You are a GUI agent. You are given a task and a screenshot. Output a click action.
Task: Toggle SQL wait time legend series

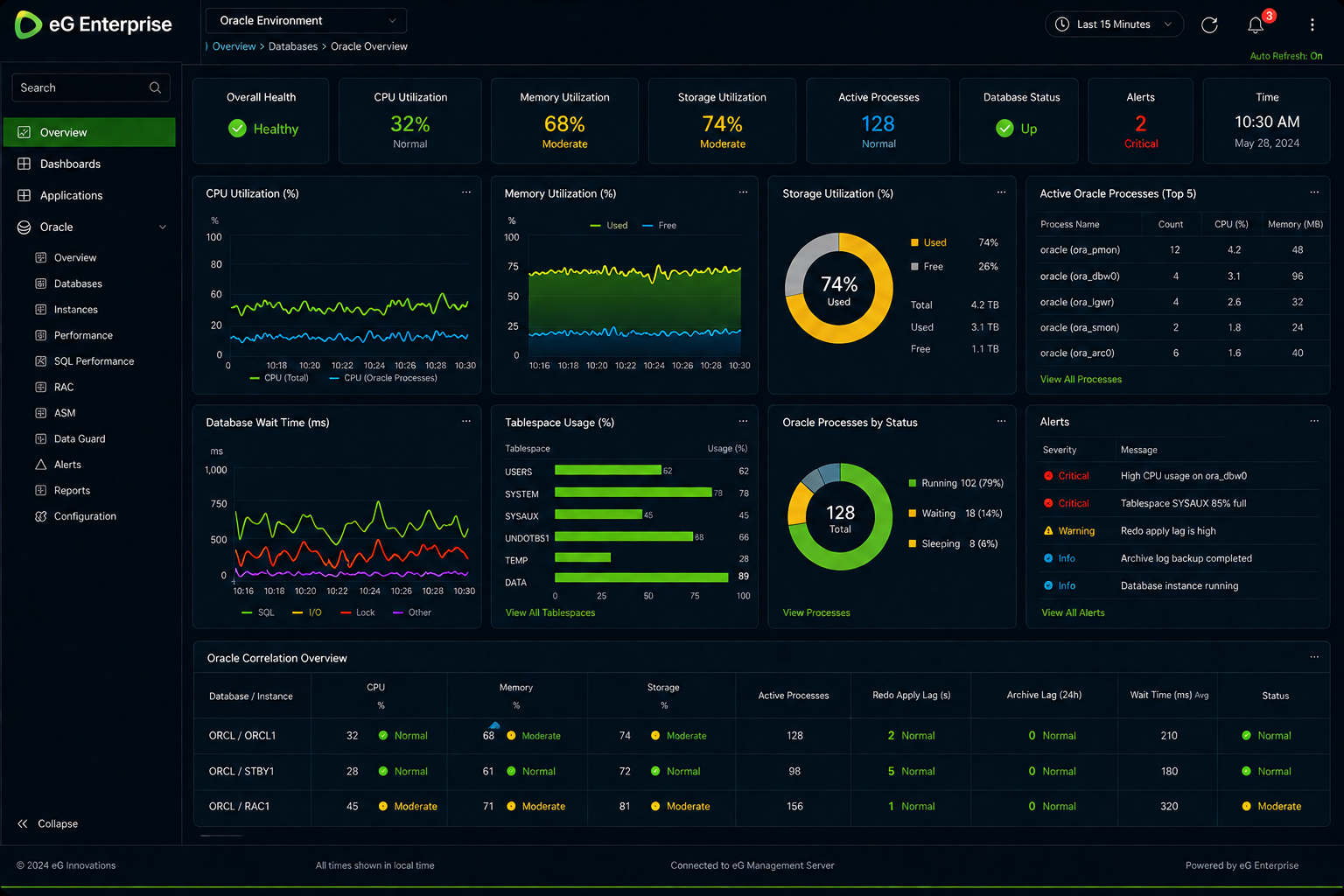coord(258,612)
